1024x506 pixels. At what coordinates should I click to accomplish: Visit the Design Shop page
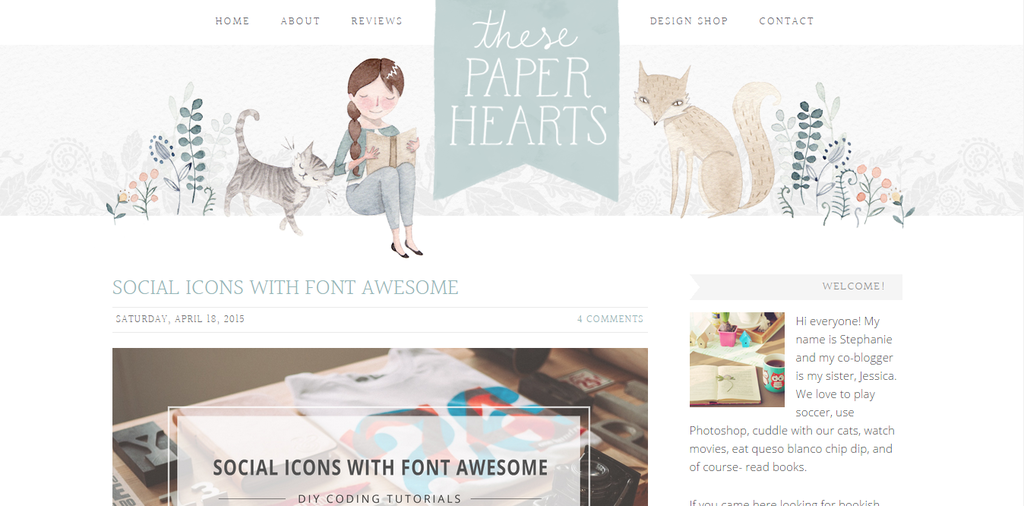coord(689,21)
